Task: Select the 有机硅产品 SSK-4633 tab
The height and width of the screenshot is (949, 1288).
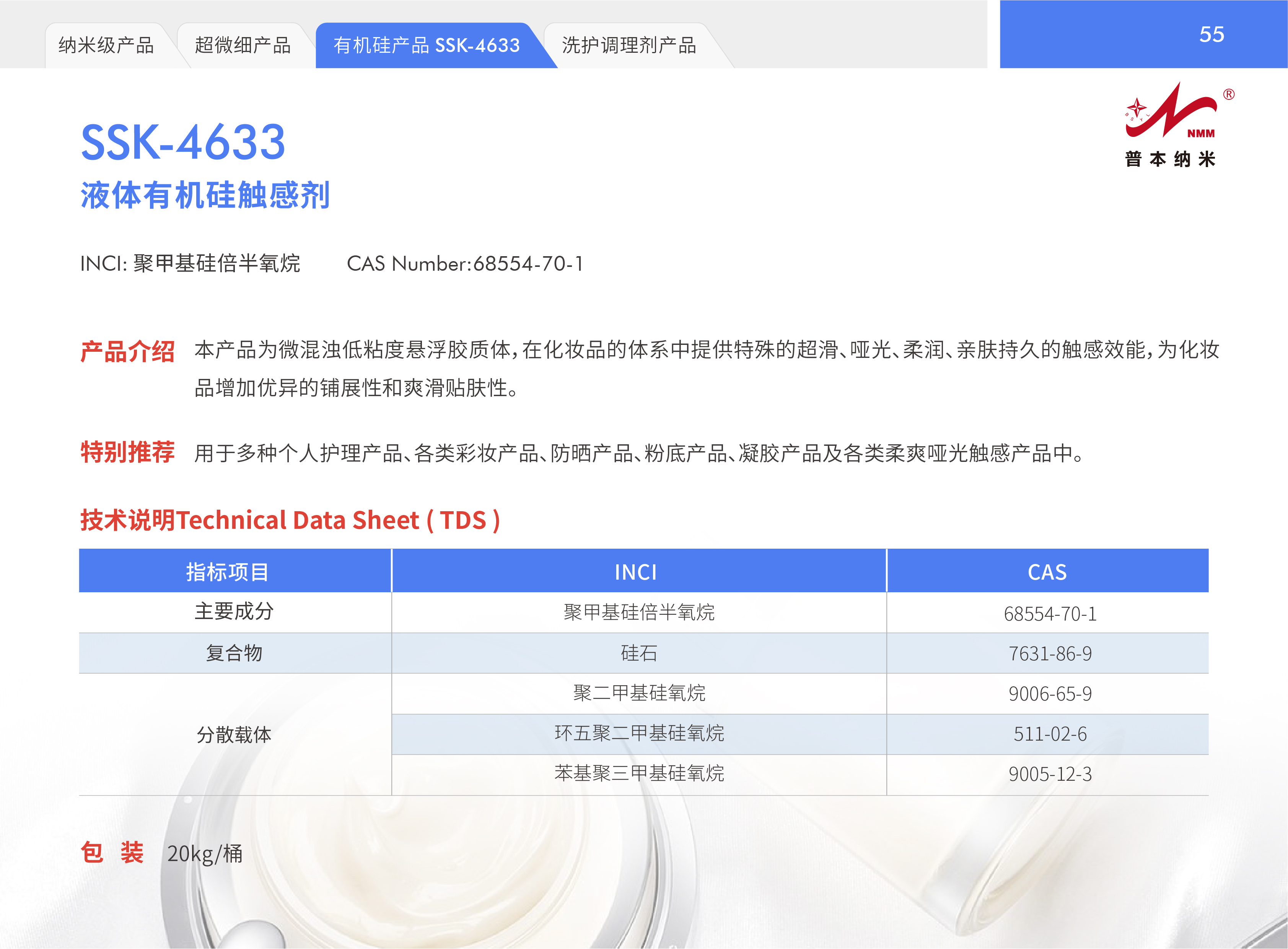Action: click(427, 45)
